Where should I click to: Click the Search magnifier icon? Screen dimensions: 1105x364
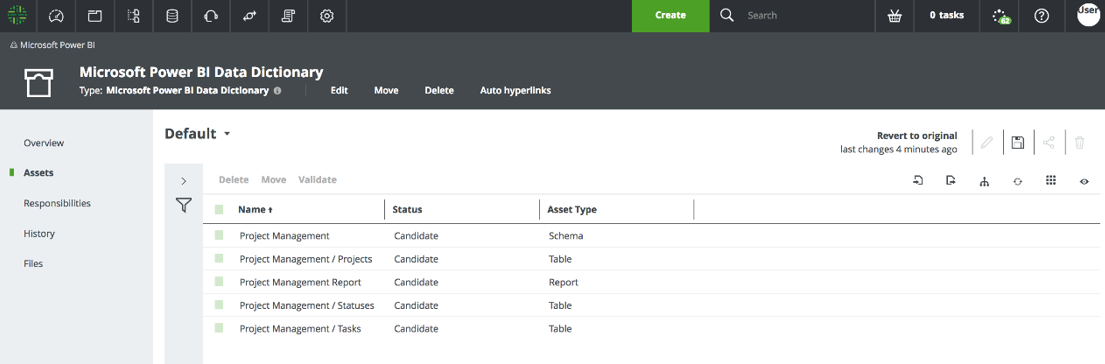[727, 15]
